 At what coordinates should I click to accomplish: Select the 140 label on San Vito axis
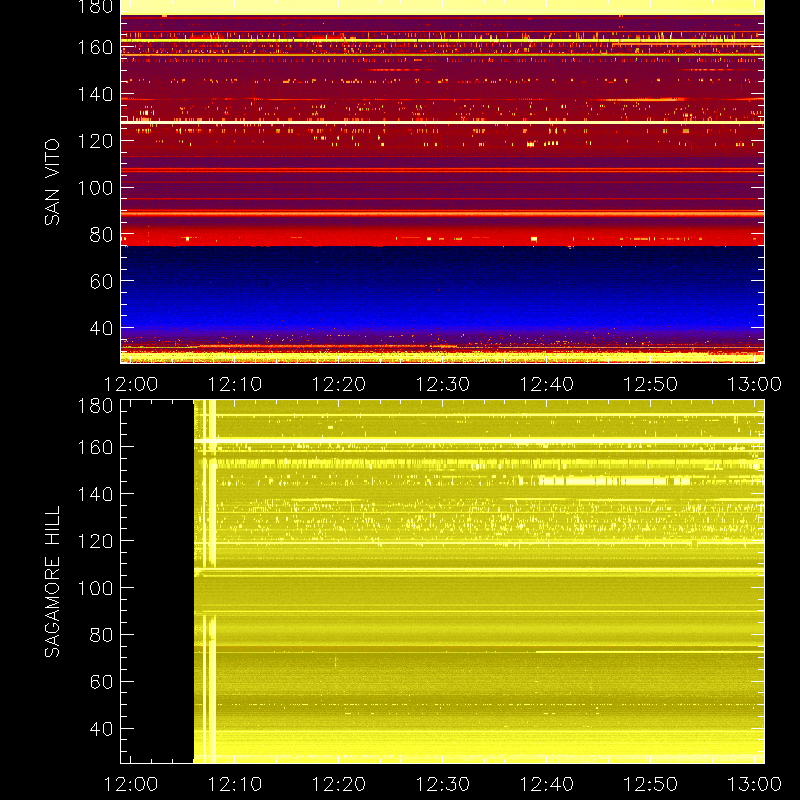point(95,94)
